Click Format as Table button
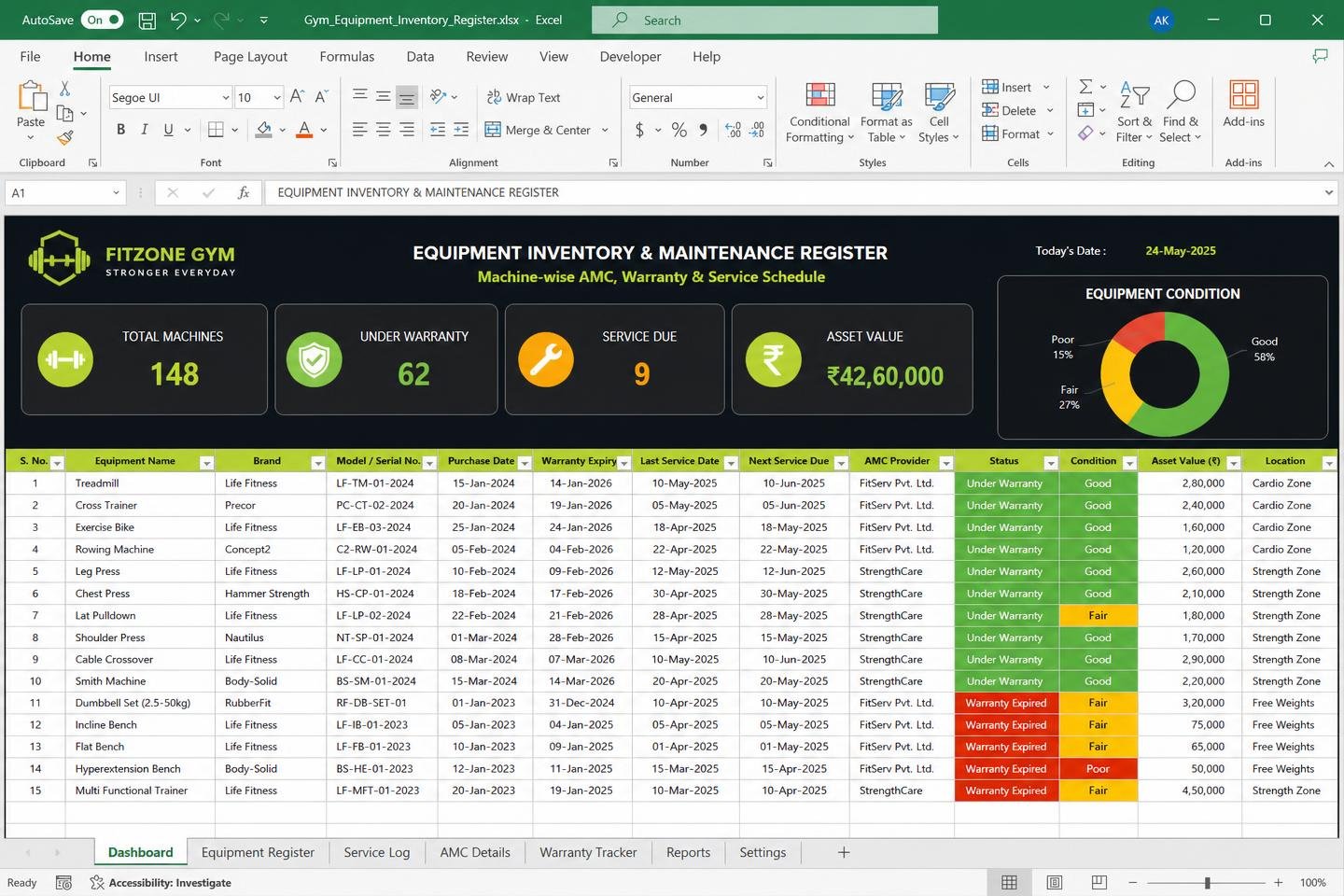This screenshot has width=1344, height=896. pyautogui.click(x=886, y=112)
